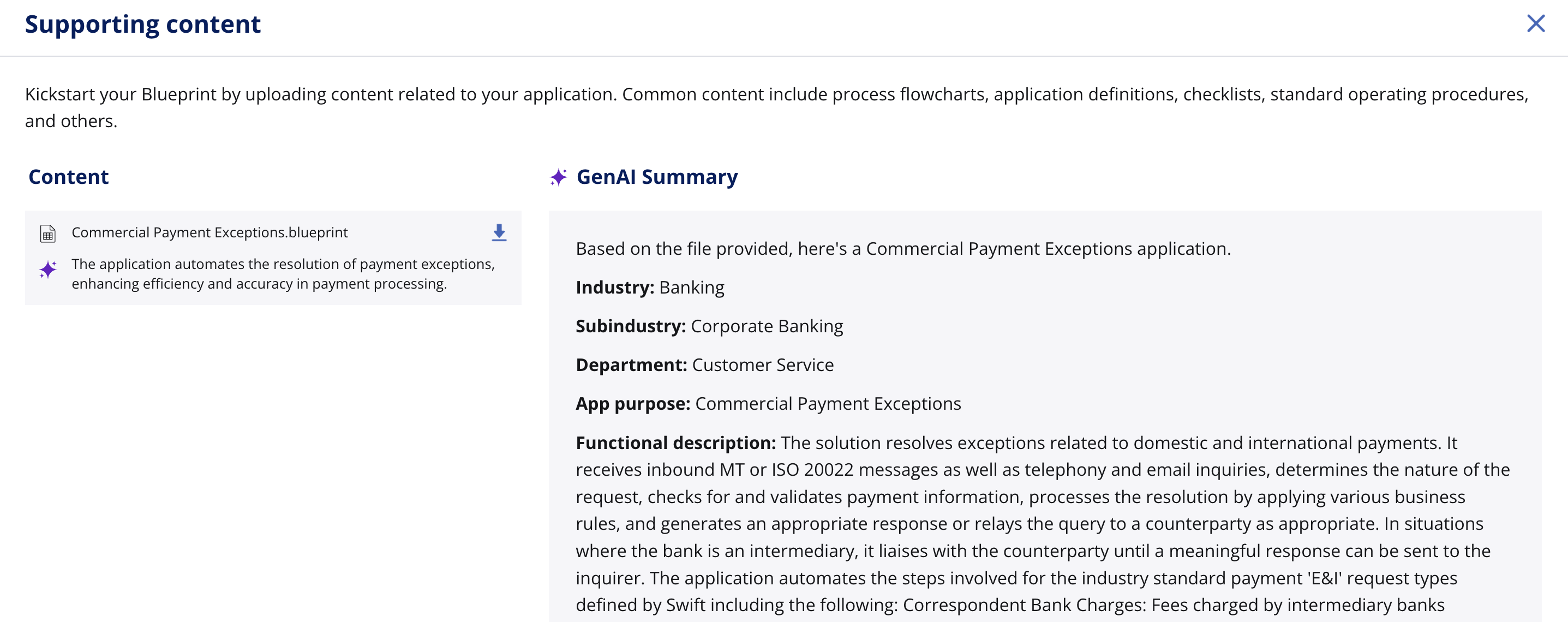Viewport: 1568px width, 622px height.
Task: Click the Industry: Banking line
Action: tap(649, 287)
